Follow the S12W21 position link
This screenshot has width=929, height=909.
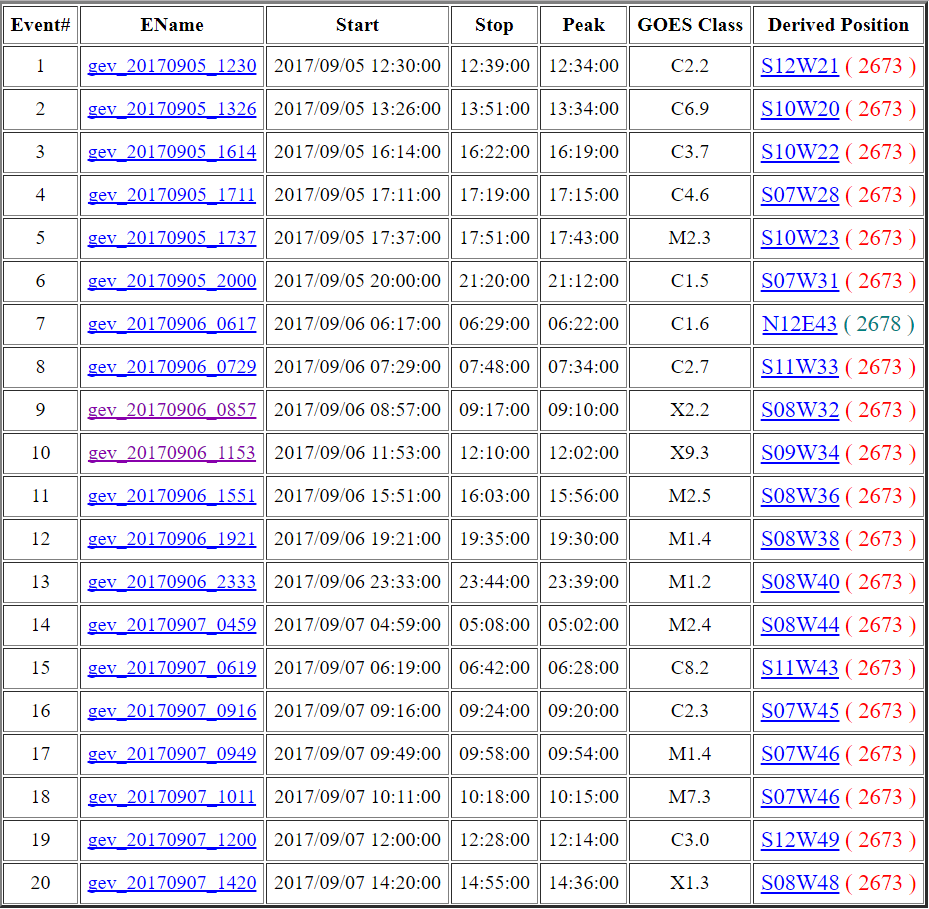[800, 66]
